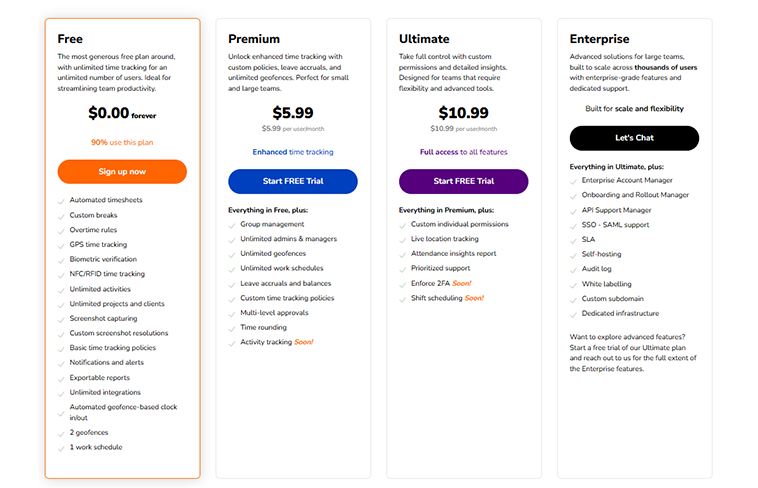Click checkmark icon beside Automated timesheets
Viewport: 758px width, 488px height.
point(62,201)
